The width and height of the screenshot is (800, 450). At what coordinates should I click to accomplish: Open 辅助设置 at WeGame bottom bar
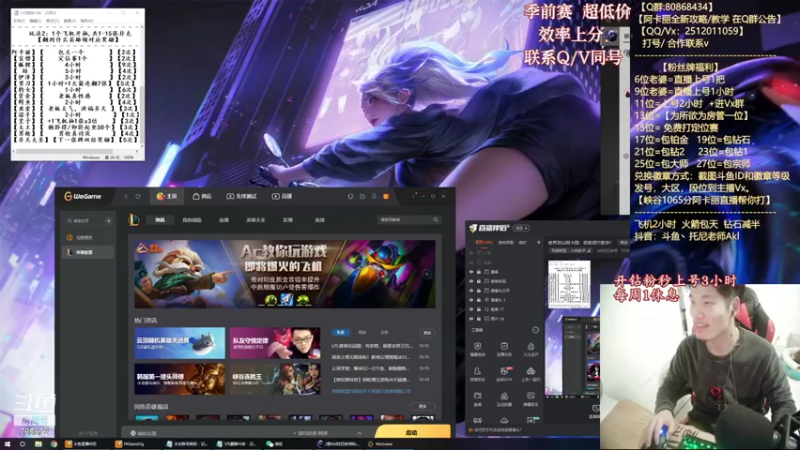[x=143, y=433]
